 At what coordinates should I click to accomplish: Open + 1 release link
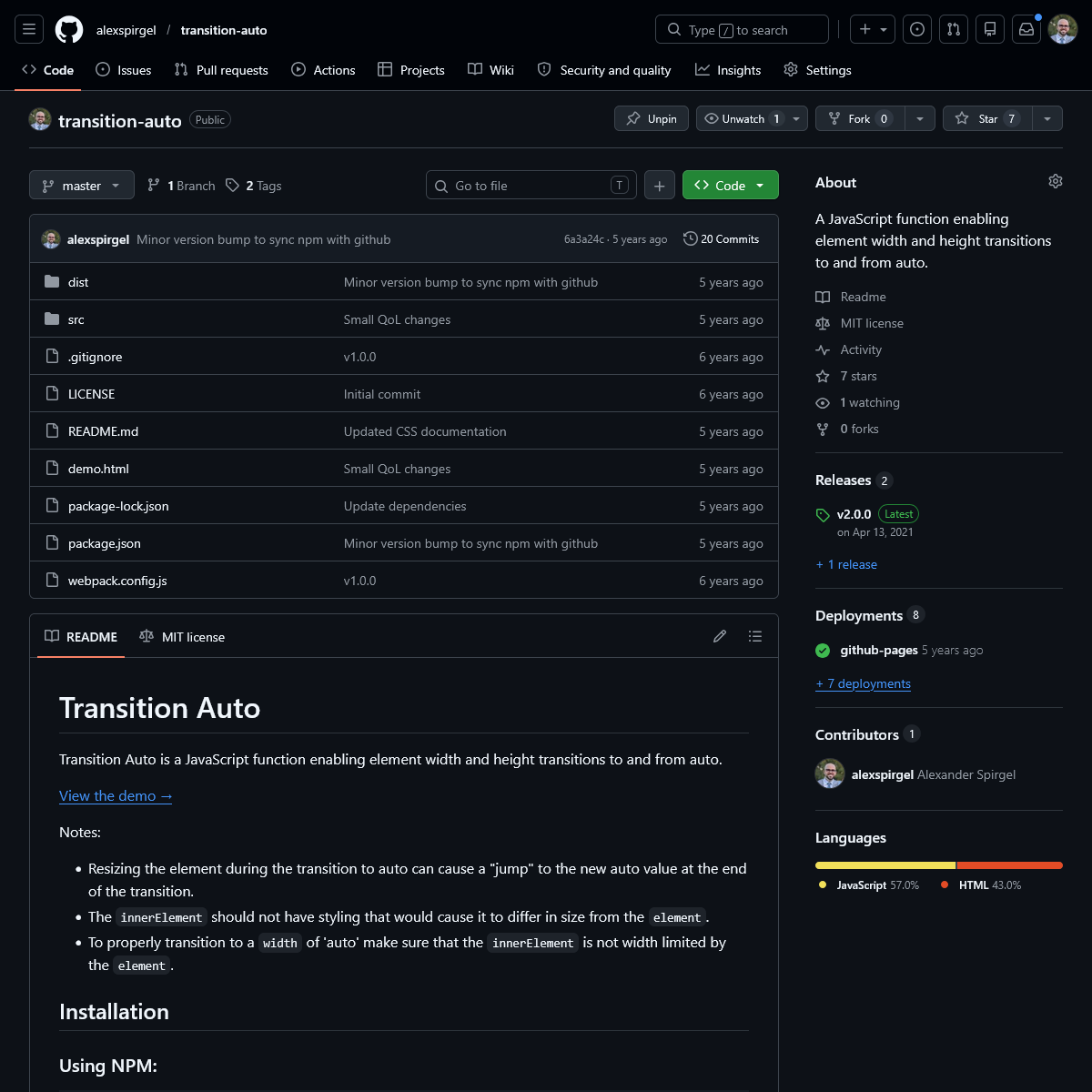(x=846, y=564)
